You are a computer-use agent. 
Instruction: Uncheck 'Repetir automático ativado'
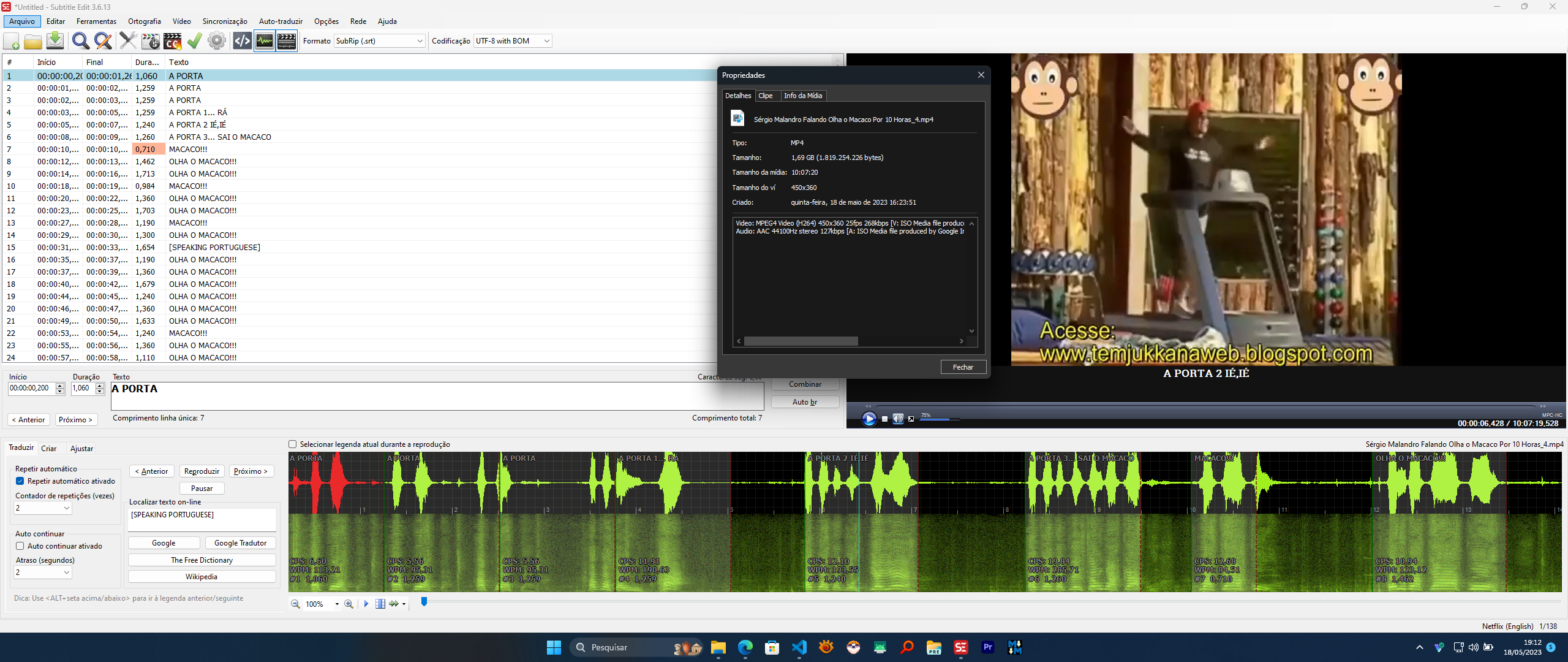pyautogui.click(x=20, y=481)
